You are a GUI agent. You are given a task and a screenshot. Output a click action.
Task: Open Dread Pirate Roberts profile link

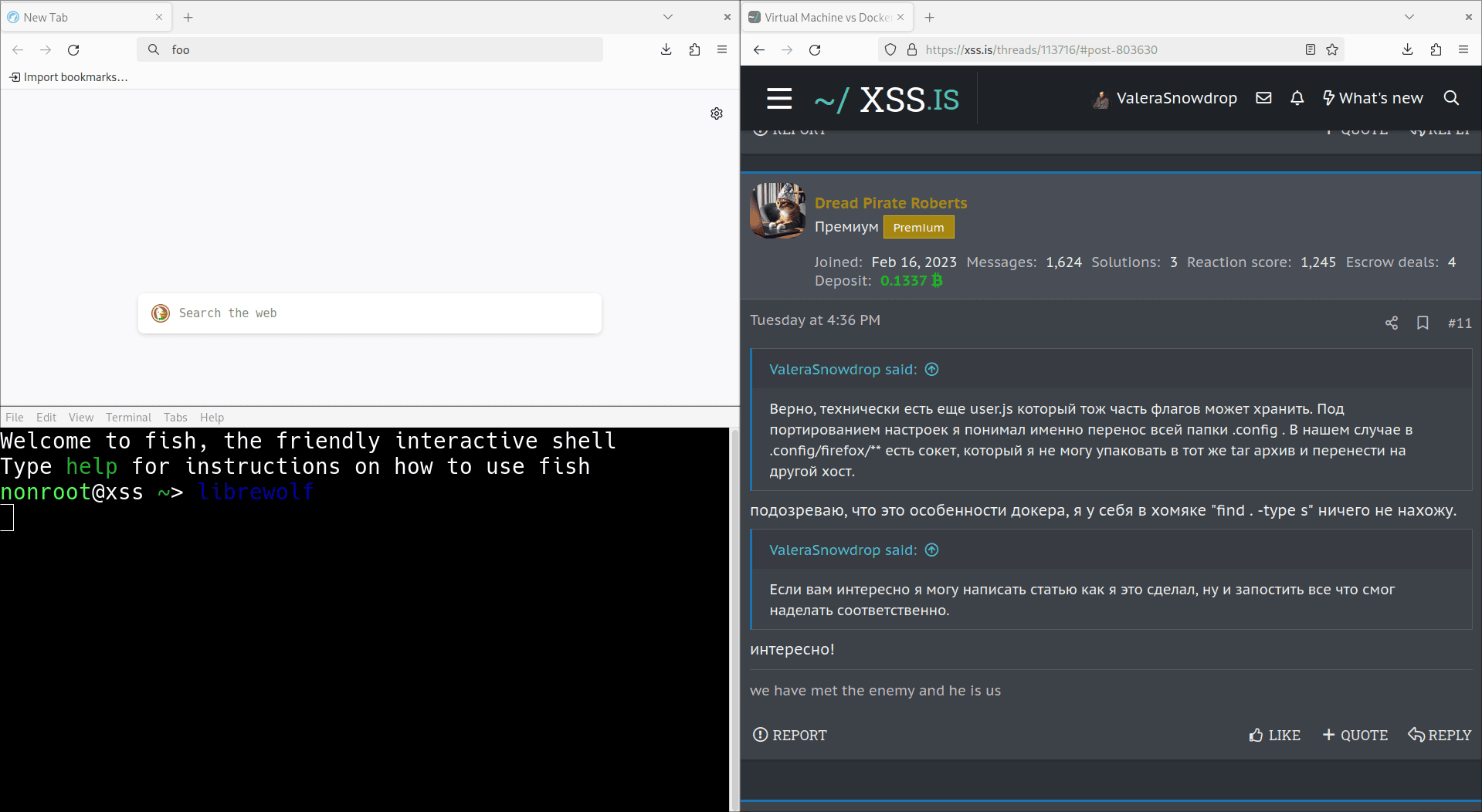[x=890, y=203]
